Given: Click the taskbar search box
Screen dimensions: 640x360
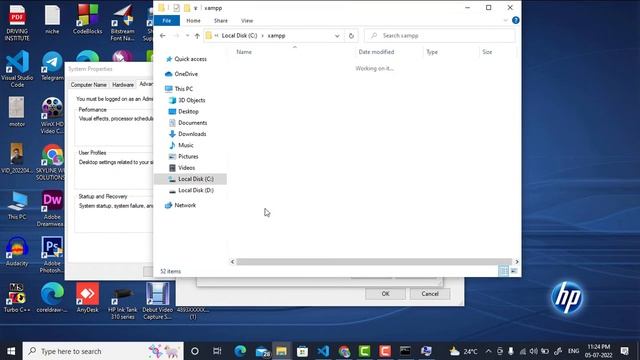Looking at the screenshot, I should coord(103,351).
